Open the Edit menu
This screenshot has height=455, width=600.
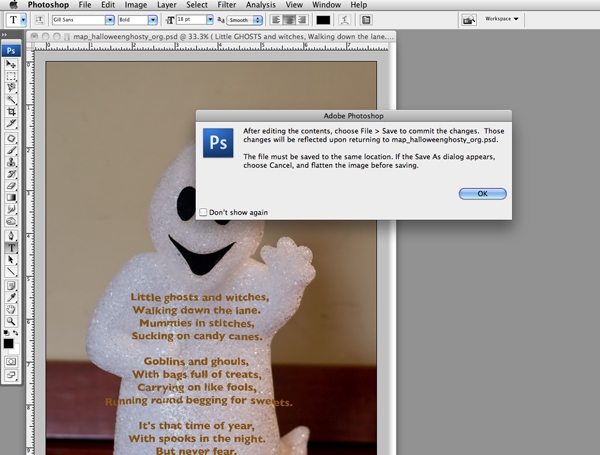(108, 5)
